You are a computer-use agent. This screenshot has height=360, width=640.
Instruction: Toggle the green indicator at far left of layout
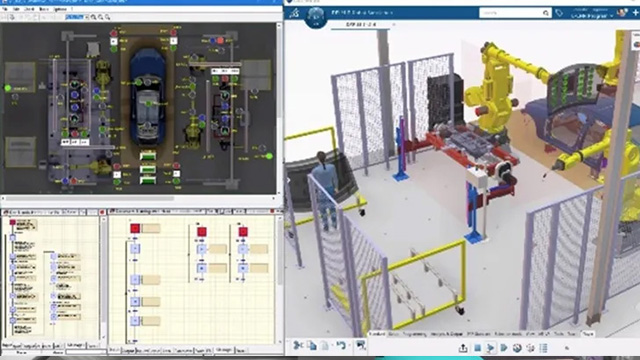pyautogui.click(x=7, y=88)
